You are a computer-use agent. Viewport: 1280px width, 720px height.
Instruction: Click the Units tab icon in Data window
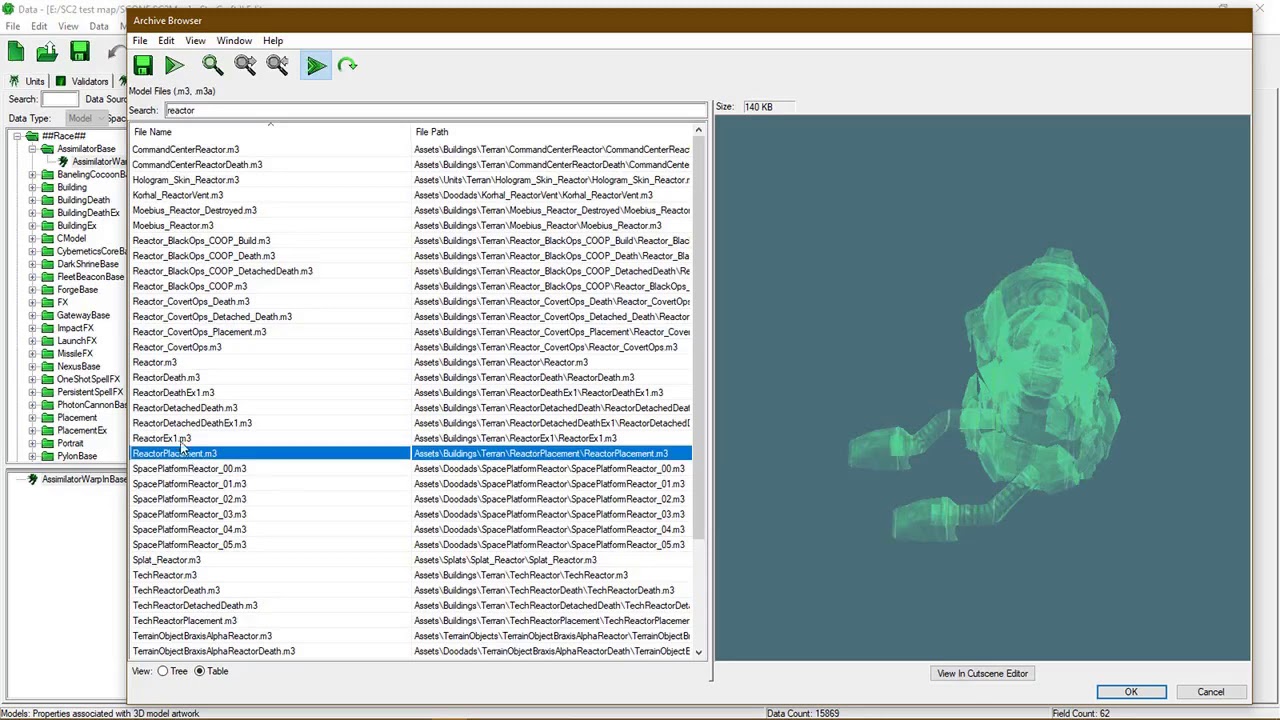(14, 81)
